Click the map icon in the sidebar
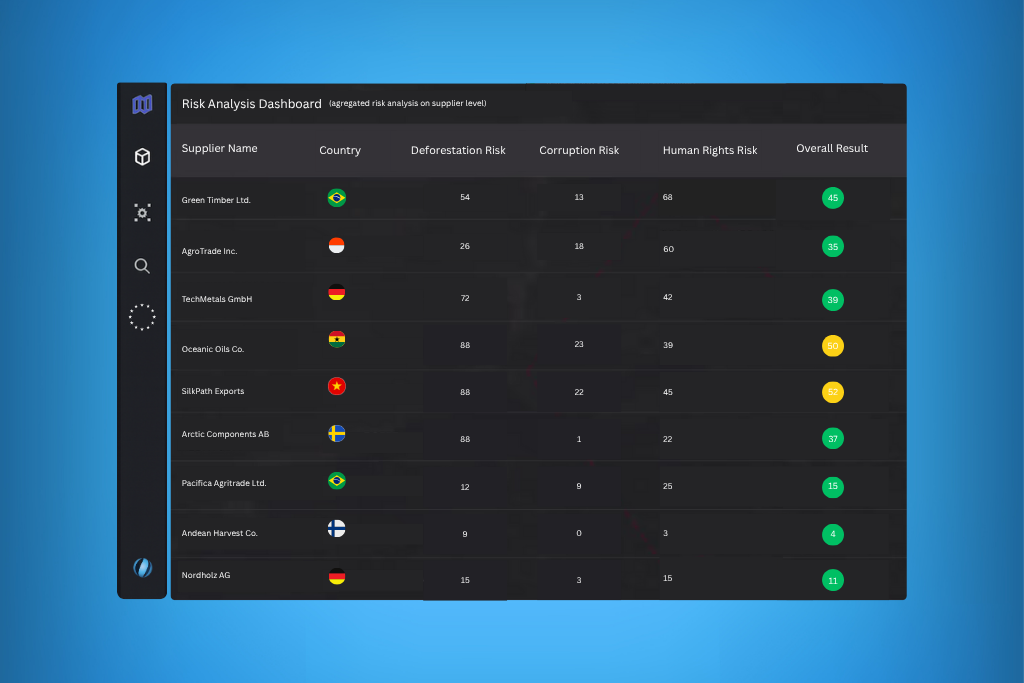 (142, 104)
